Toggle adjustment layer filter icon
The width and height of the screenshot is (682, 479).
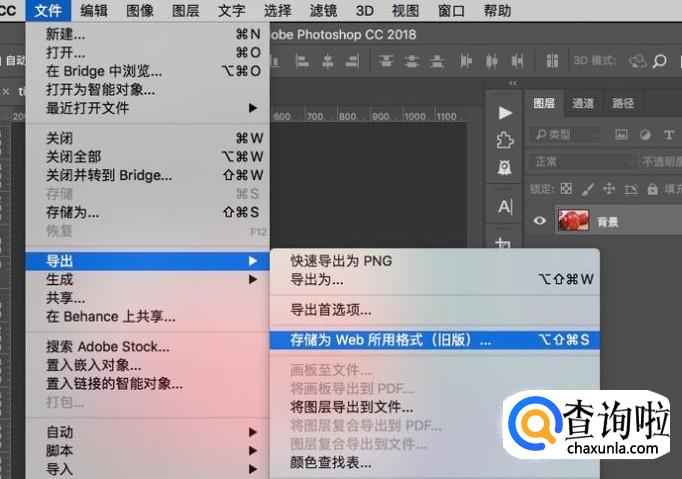click(x=645, y=135)
